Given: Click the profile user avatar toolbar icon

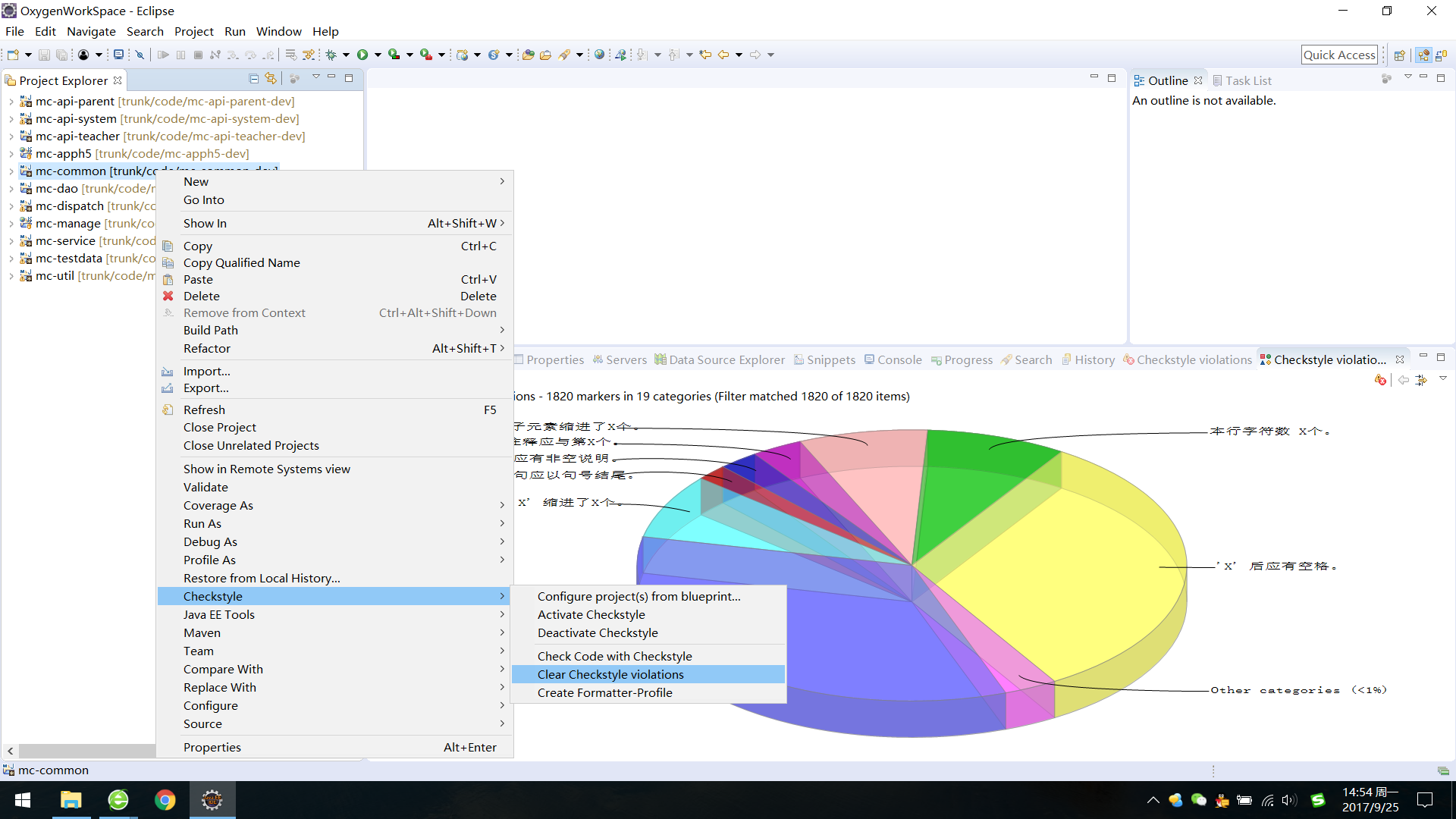Looking at the screenshot, I should tap(83, 55).
